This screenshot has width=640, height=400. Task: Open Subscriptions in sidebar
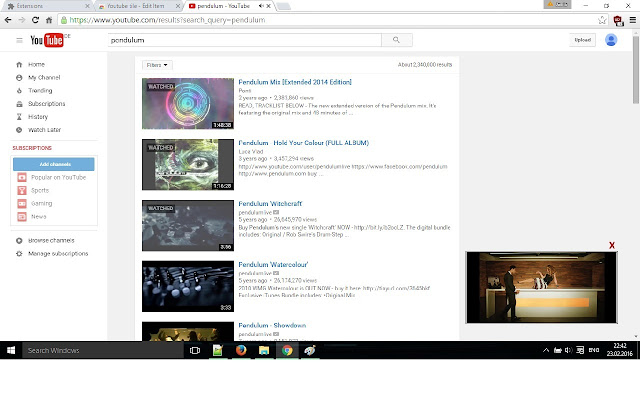point(47,104)
